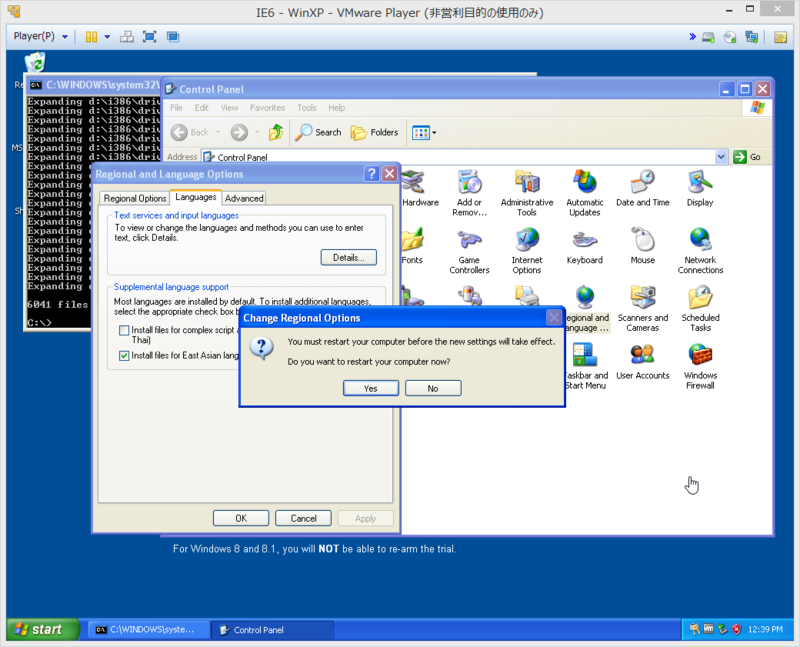Click VMware unity mode icon
The width and height of the screenshot is (800, 647).
[173, 37]
